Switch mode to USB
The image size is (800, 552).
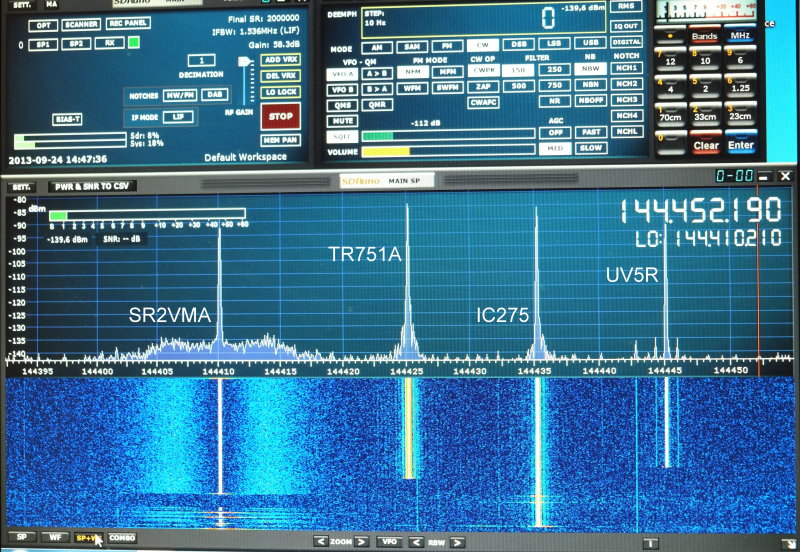click(x=590, y=43)
